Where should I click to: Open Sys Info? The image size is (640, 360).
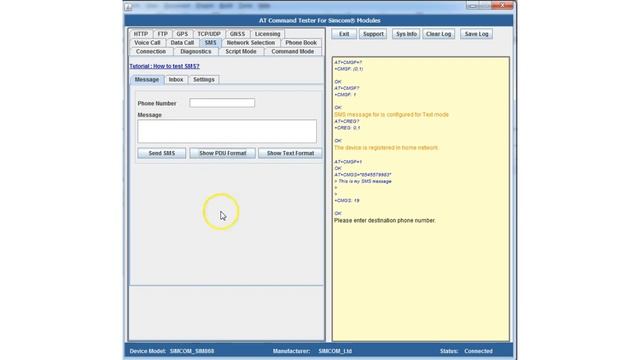click(406, 34)
